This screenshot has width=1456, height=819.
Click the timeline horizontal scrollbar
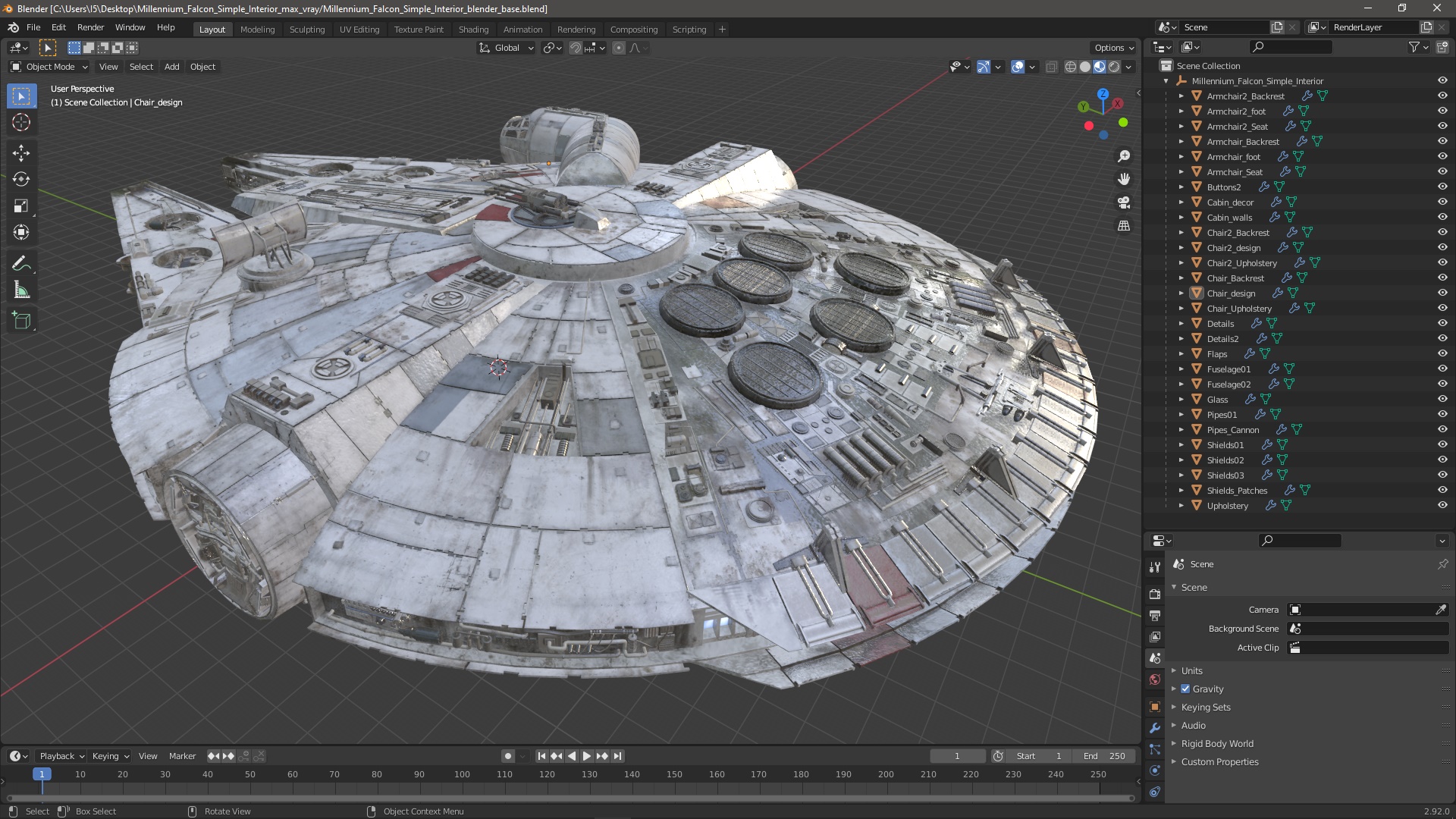[570, 798]
